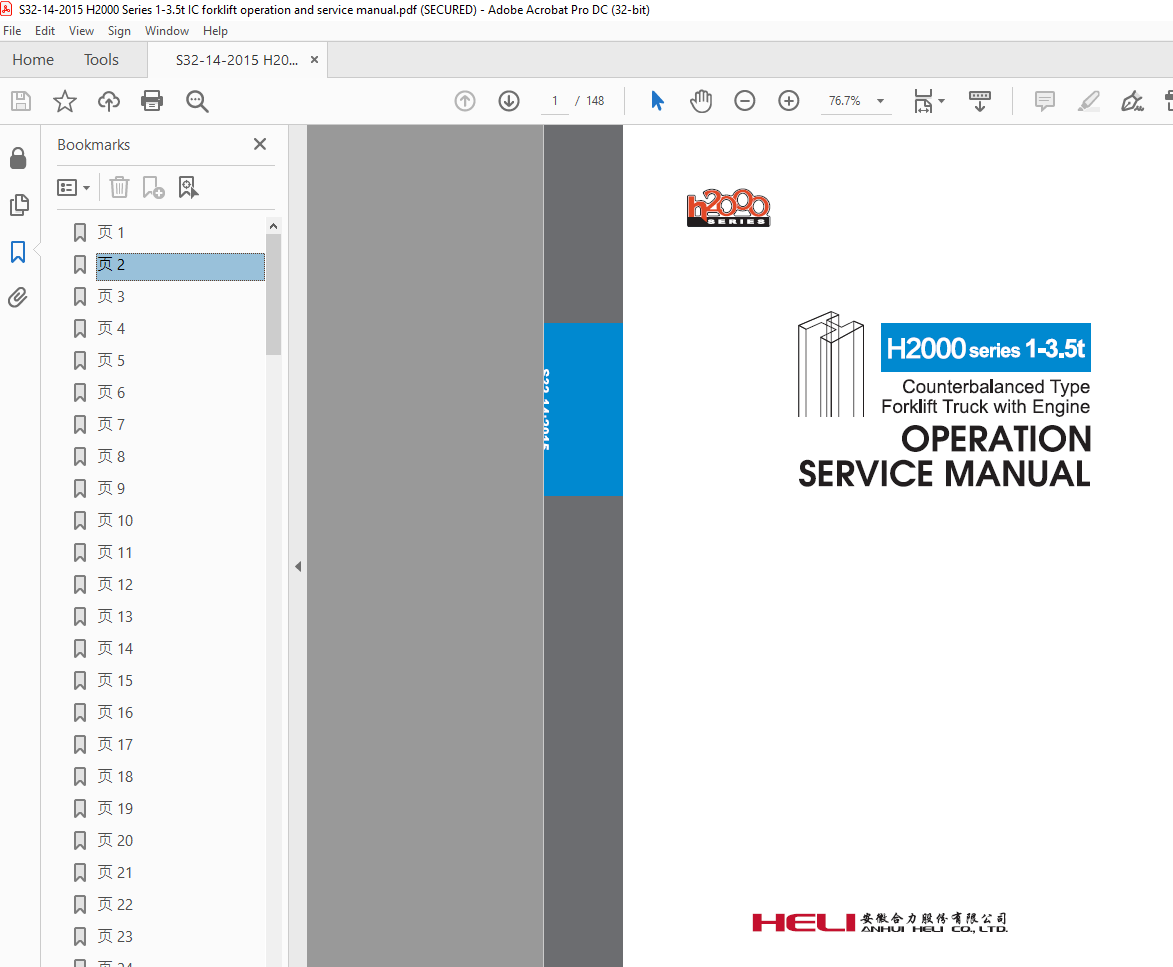The image size is (1173, 967).
Task: Open the security lock panel
Action: [18, 159]
